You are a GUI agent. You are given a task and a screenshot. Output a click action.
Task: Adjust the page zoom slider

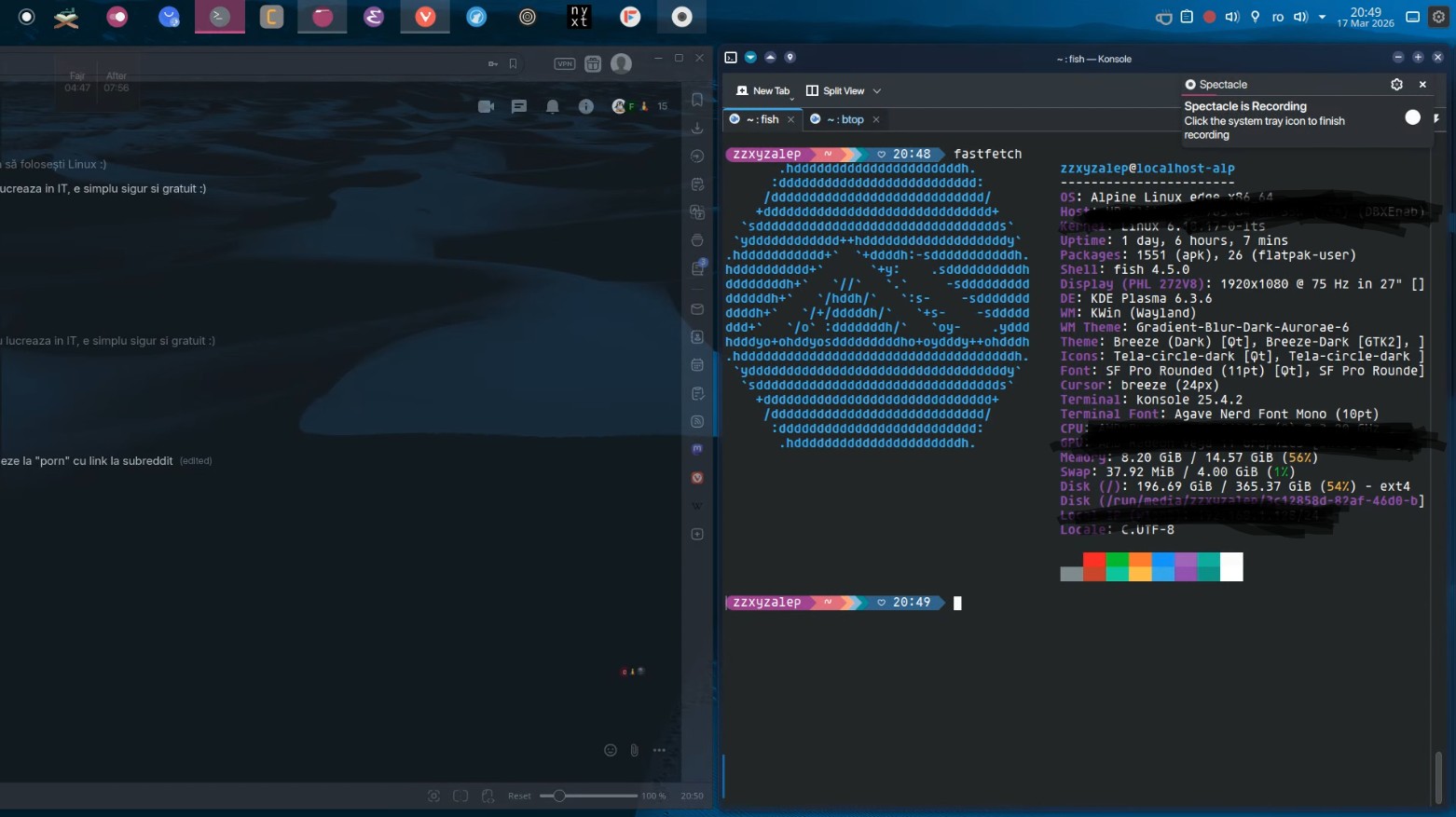point(559,796)
